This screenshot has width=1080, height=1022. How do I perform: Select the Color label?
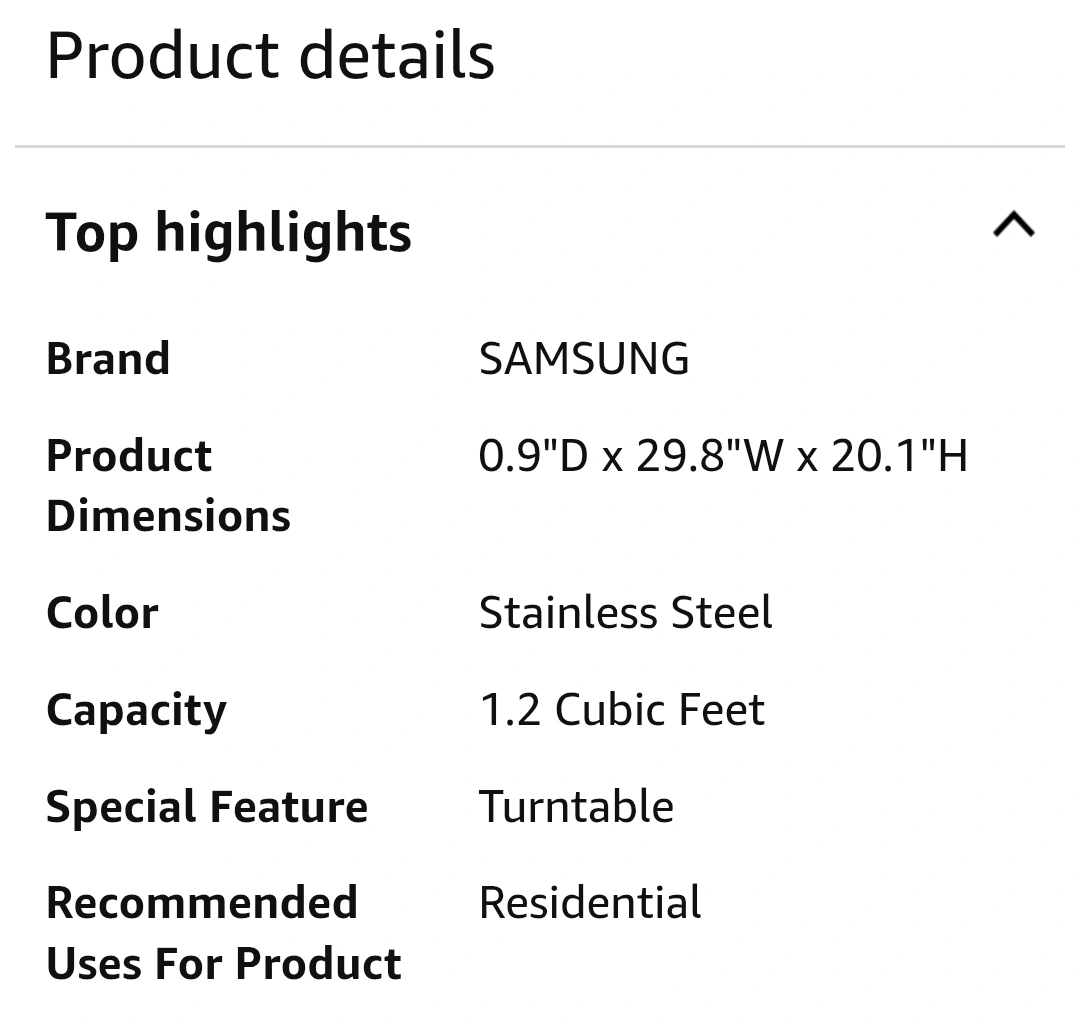point(103,613)
